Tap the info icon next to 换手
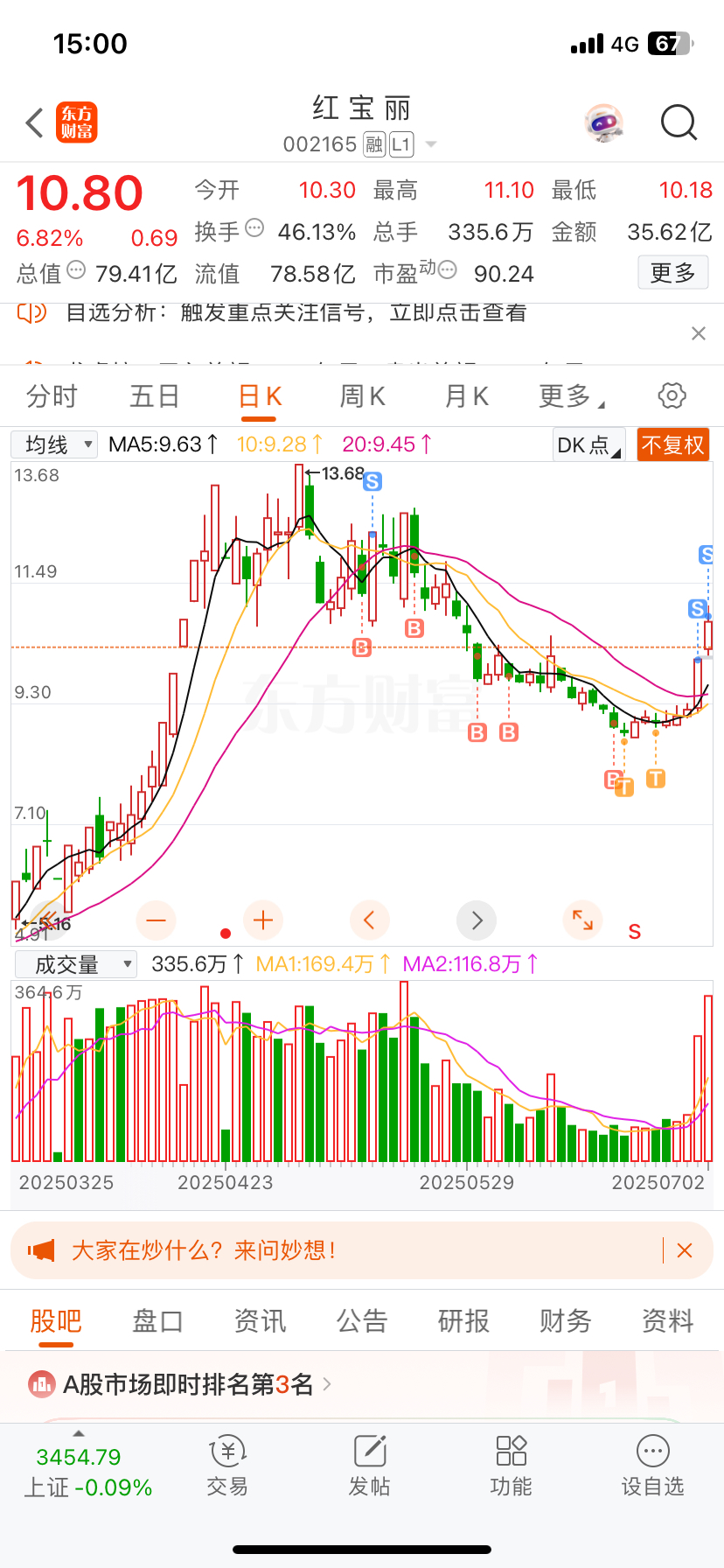724x1568 pixels. click(254, 228)
